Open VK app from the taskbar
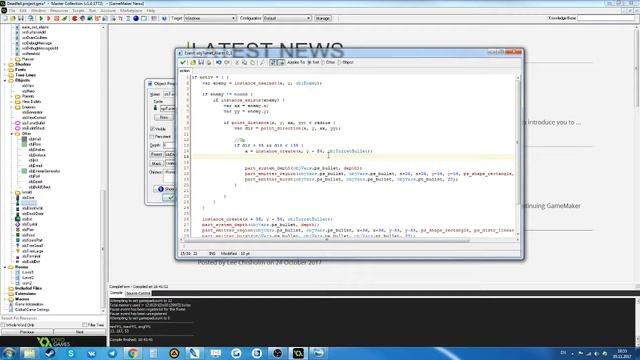 (91, 353)
